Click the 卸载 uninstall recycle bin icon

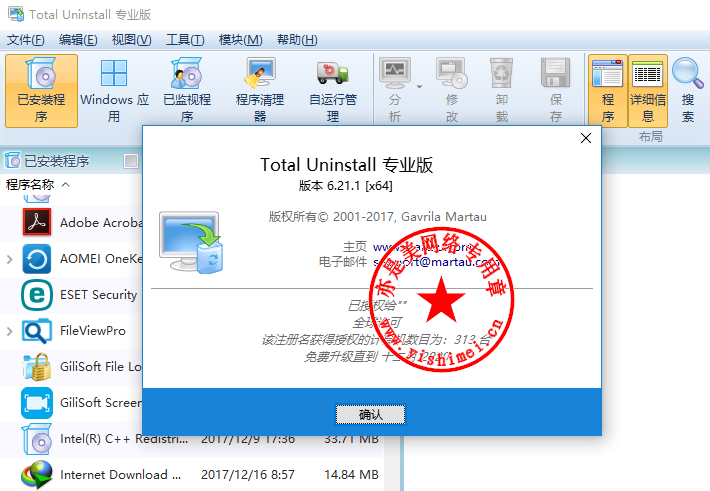[x=502, y=73]
